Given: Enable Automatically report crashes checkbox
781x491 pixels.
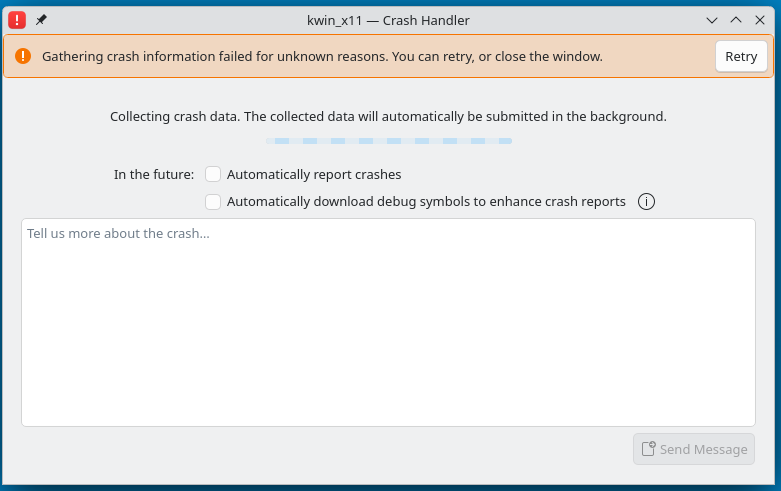Looking at the screenshot, I should 213,174.
